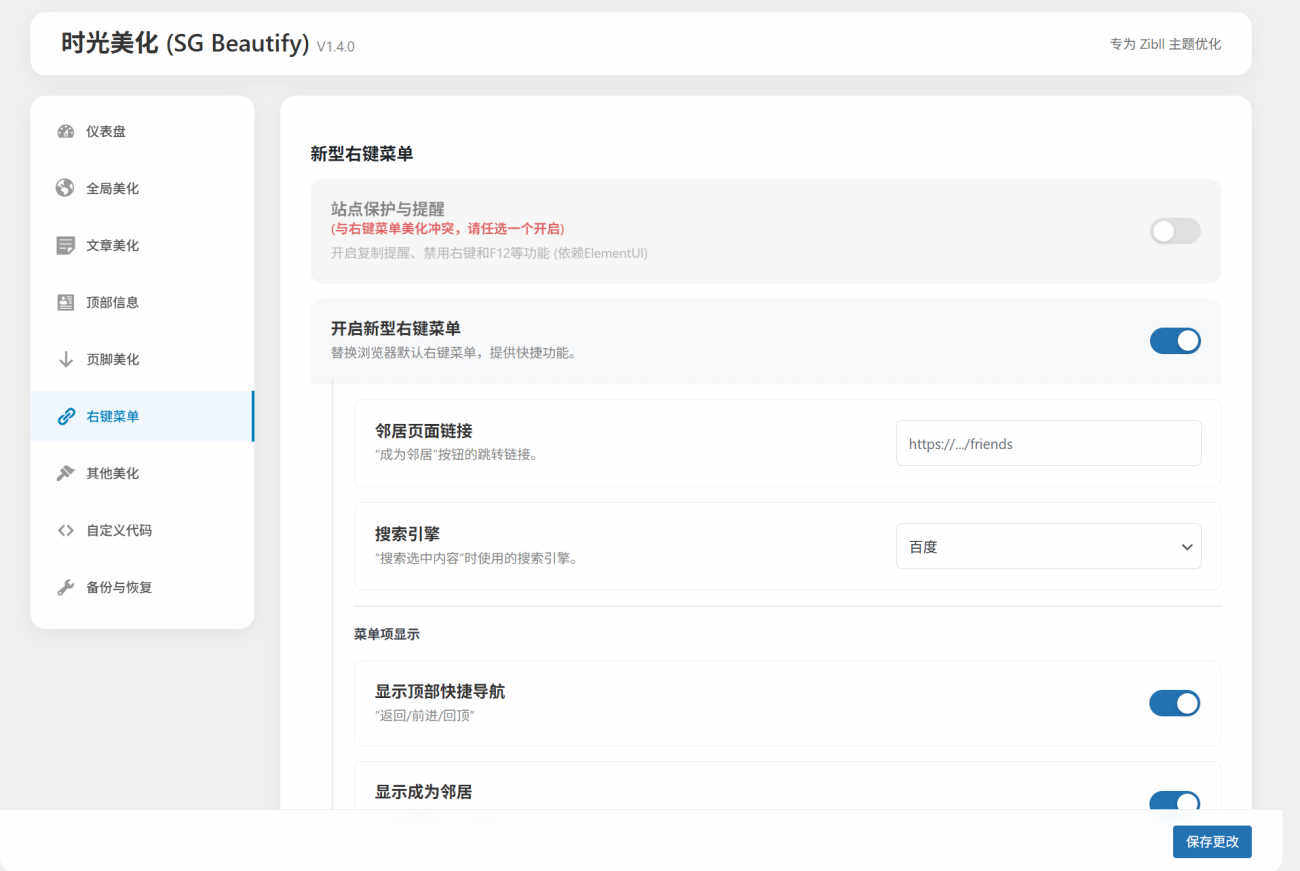Select the 页脚美化 footer arrow icon
This screenshot has width=1300, height=871.
tap(66, 359)
